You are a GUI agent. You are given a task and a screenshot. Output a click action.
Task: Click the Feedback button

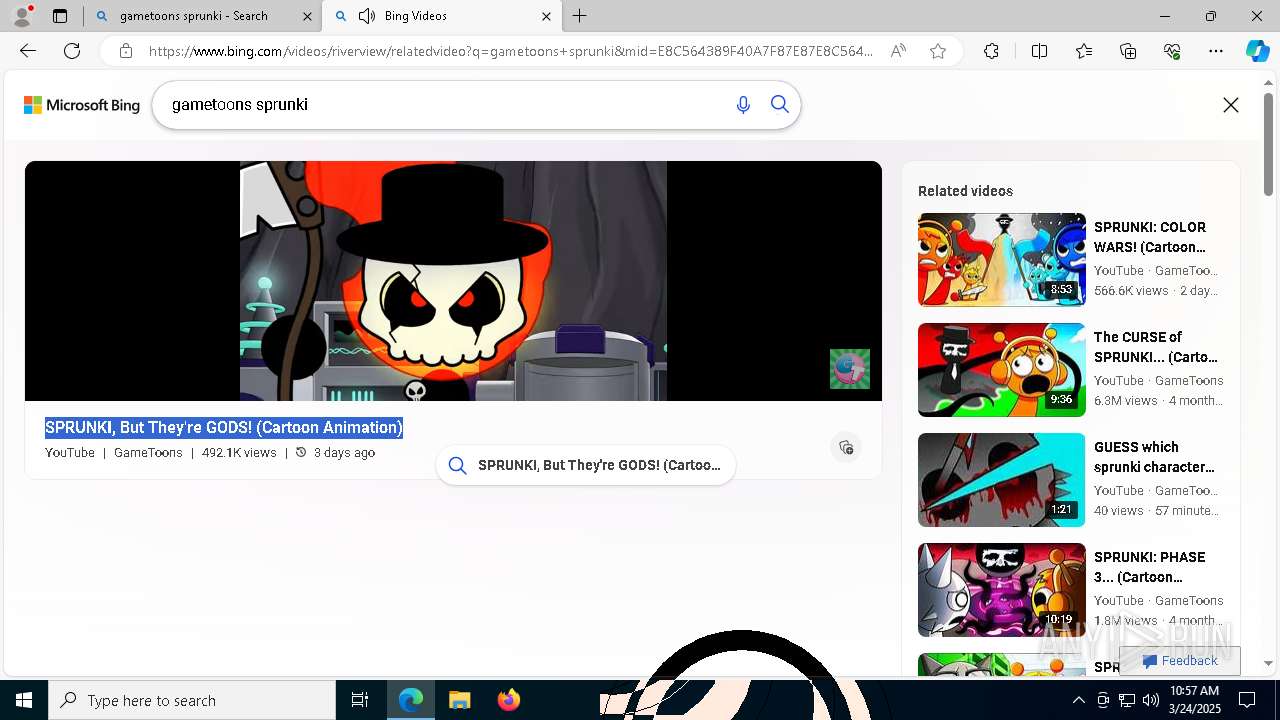(1180, 661)
